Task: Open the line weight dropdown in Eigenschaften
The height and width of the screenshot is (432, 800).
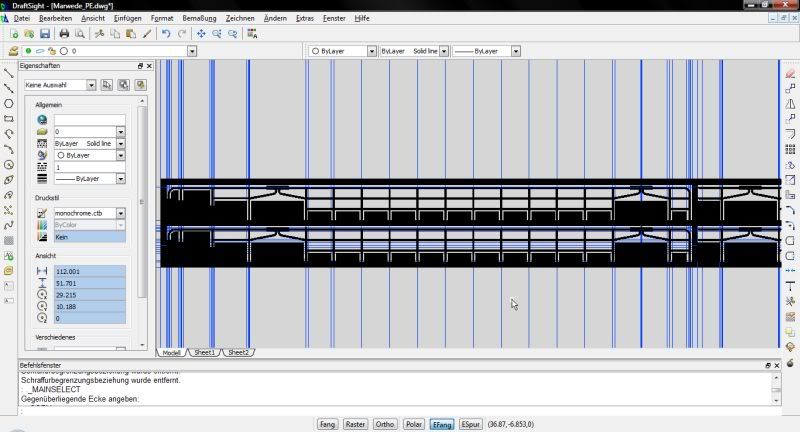Action: point(121,179)
